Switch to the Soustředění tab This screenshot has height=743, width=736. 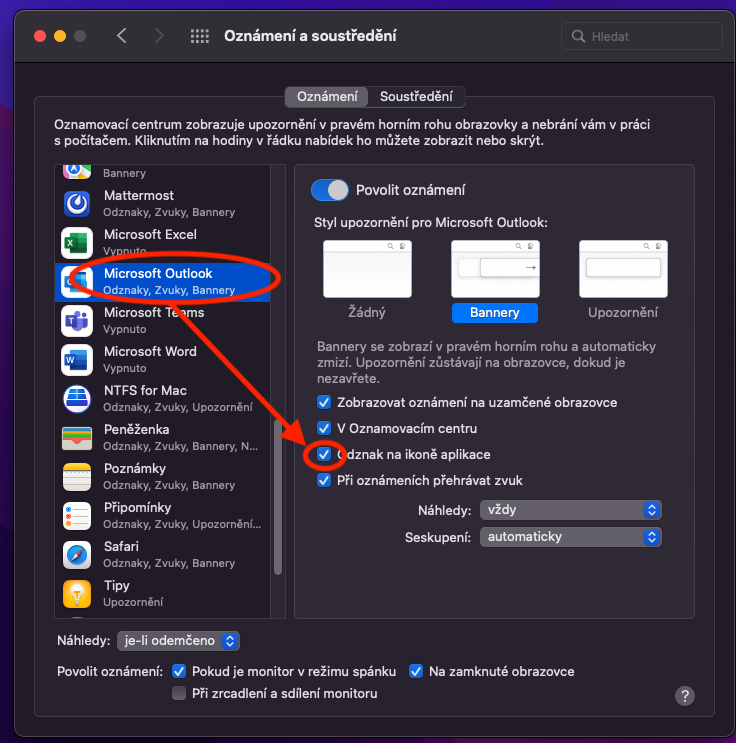[x=416, y=97]
